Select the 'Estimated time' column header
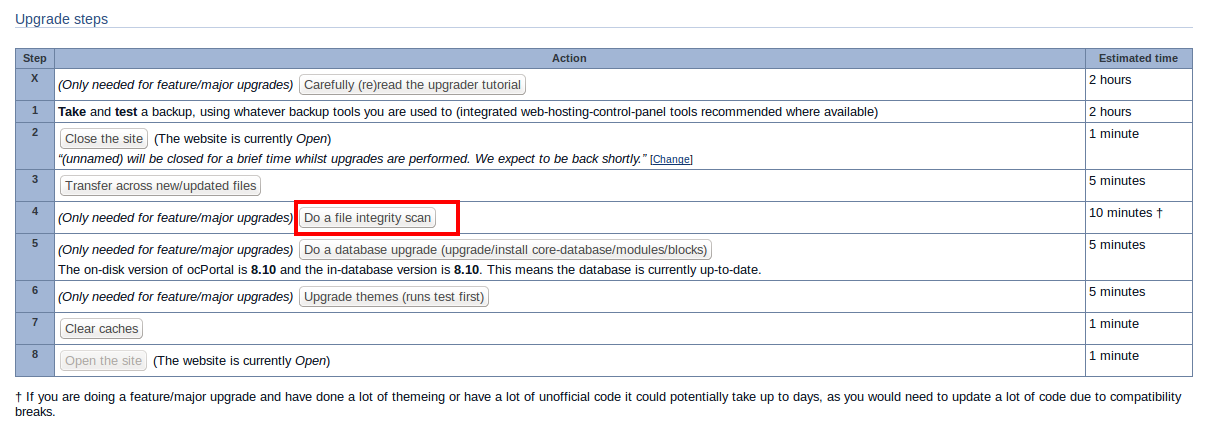1206x428 pixels. [x=1137, y=59]
